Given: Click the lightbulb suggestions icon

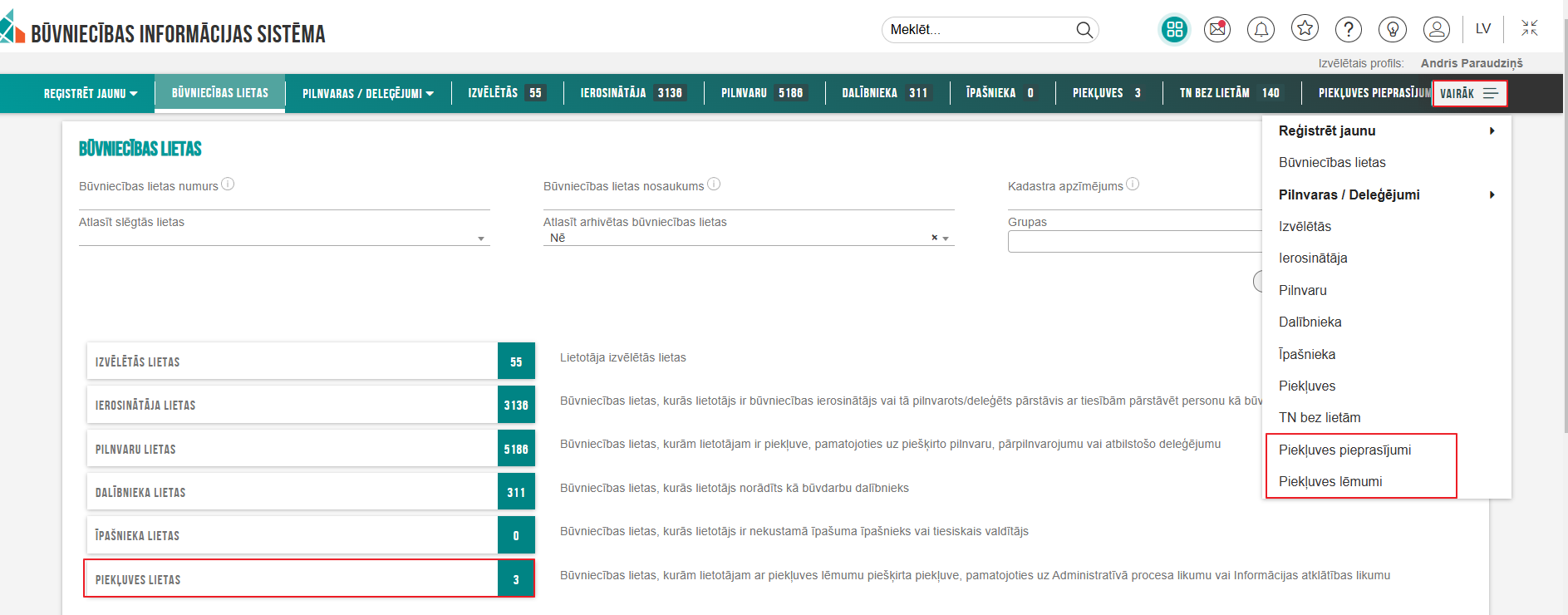Looking at the screenshot, I should pyautogui.click(x=1392, y=30).
